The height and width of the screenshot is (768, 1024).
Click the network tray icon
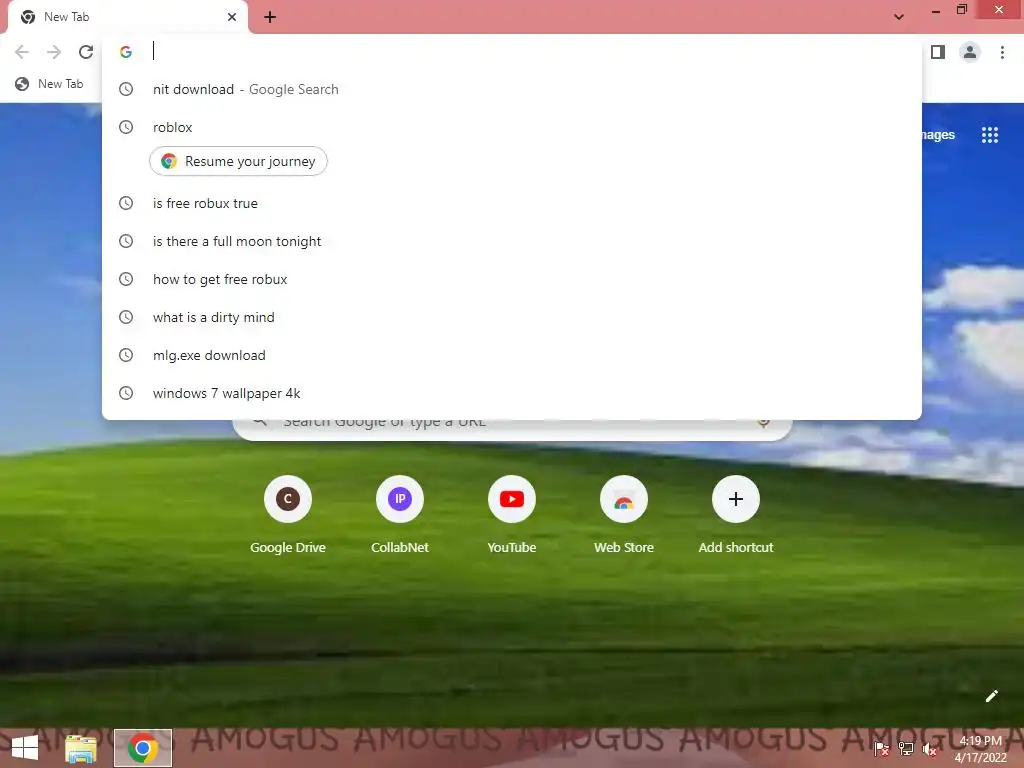[x=906, y=748]
